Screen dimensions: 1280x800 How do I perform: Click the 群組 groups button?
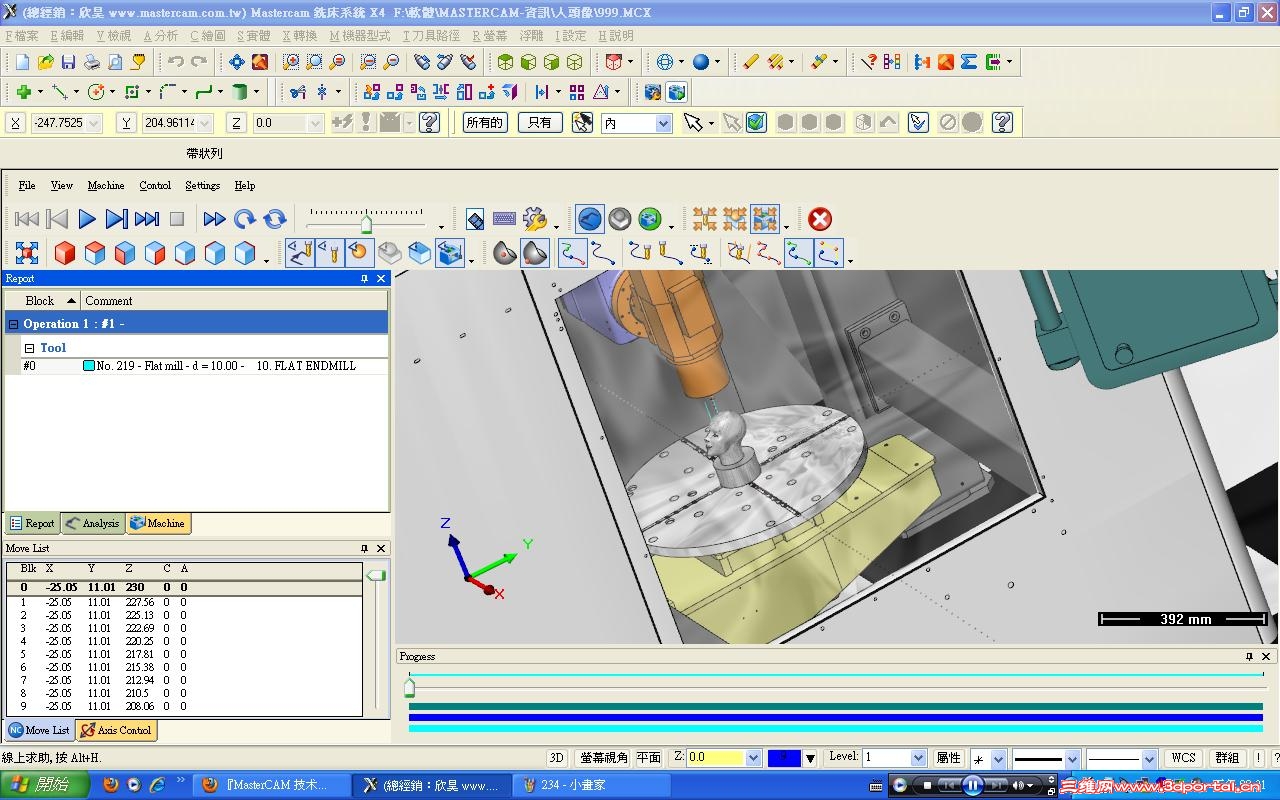(1227, 758)
